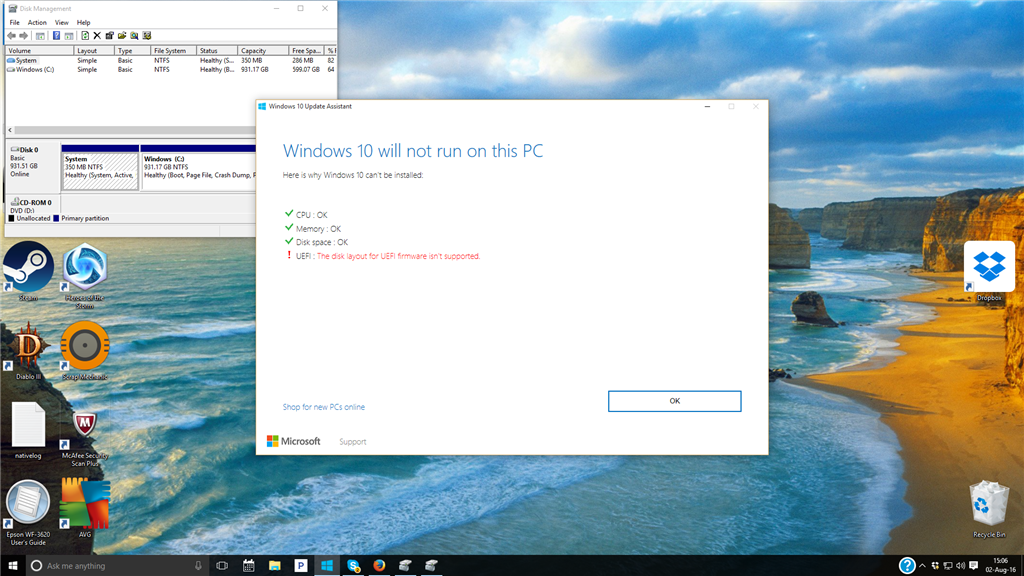Image resolution: width=1024 pixels, height=576 pixels.
Task: Open Firefox from the taskbar
Action: tap(379, 566)
